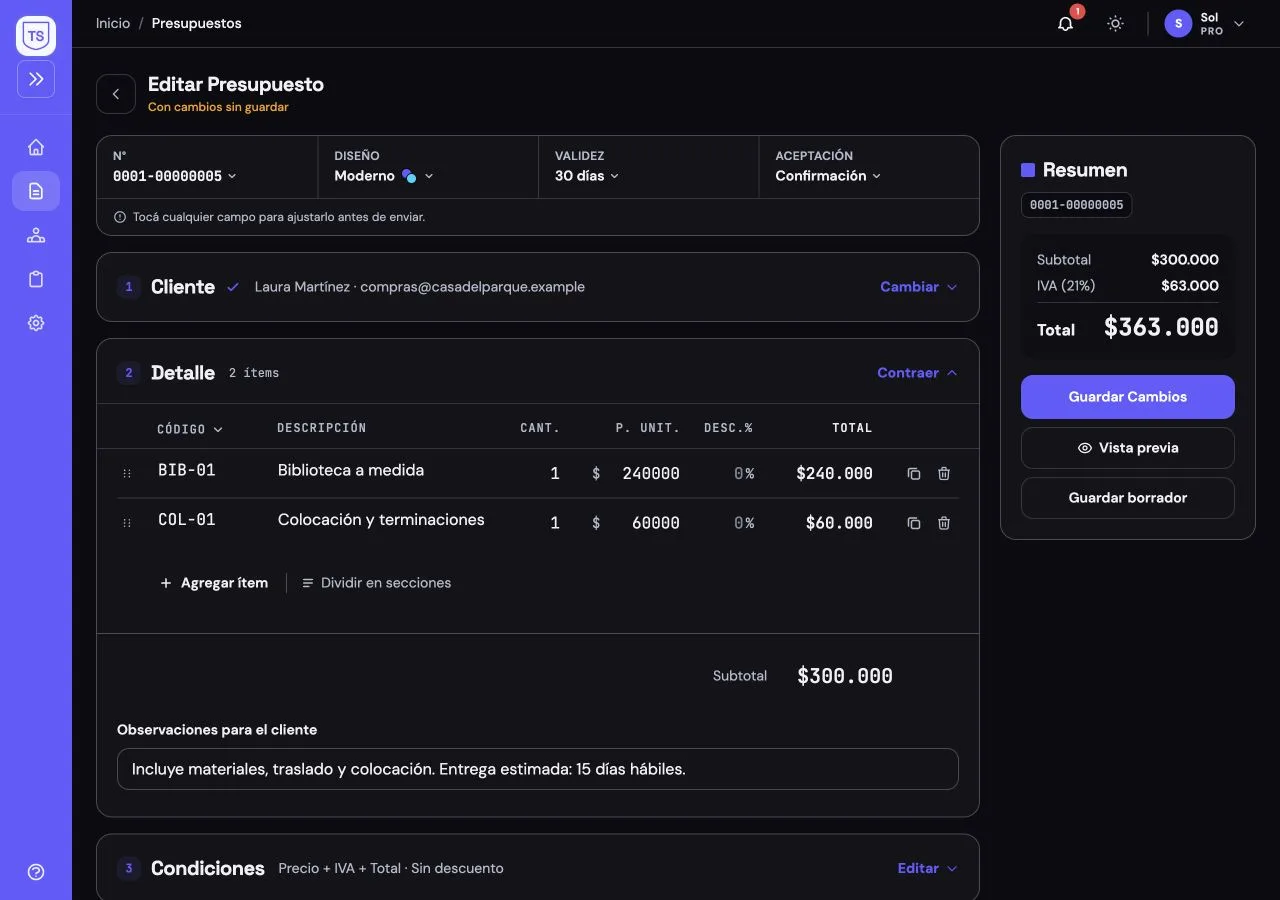The height and width of the screenshot is (900, 1280).
Task: Open the Validez 30 días dropdown
Action: tap(587, 176)
